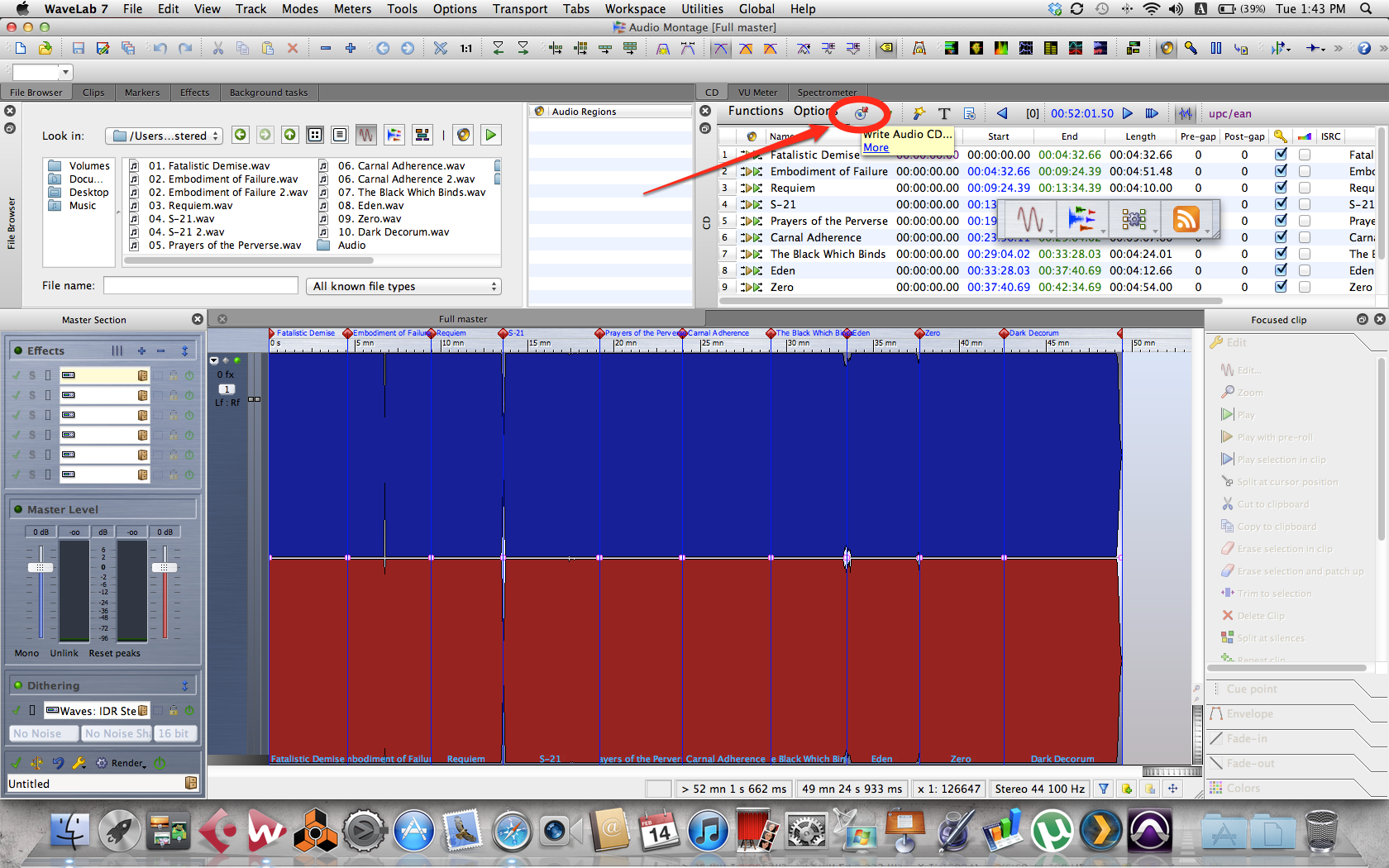
Task: Toggle the Effects section green LED
Action: 17,351
